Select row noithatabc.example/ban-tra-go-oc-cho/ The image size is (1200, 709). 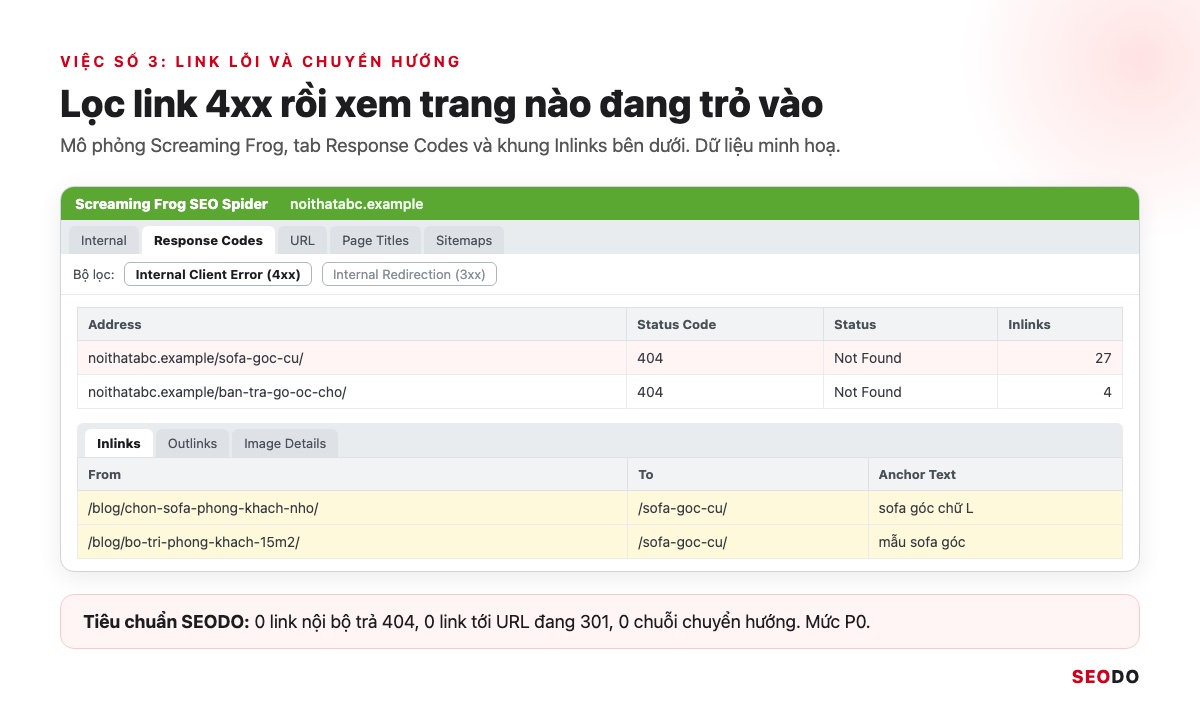(600, 392)
